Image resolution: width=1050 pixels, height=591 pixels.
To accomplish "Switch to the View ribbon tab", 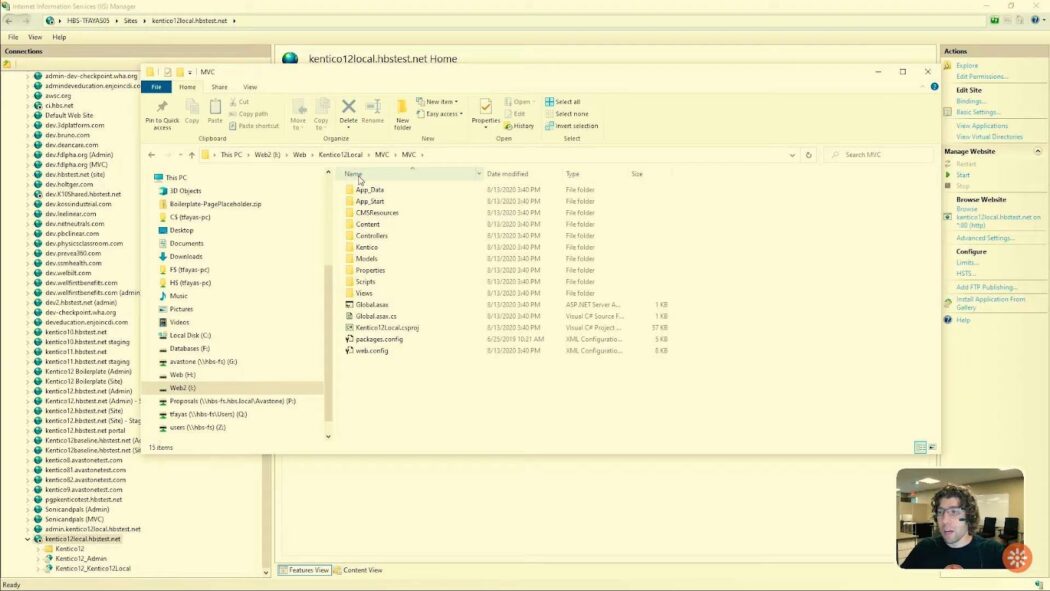I will click(x=250, y=87).
